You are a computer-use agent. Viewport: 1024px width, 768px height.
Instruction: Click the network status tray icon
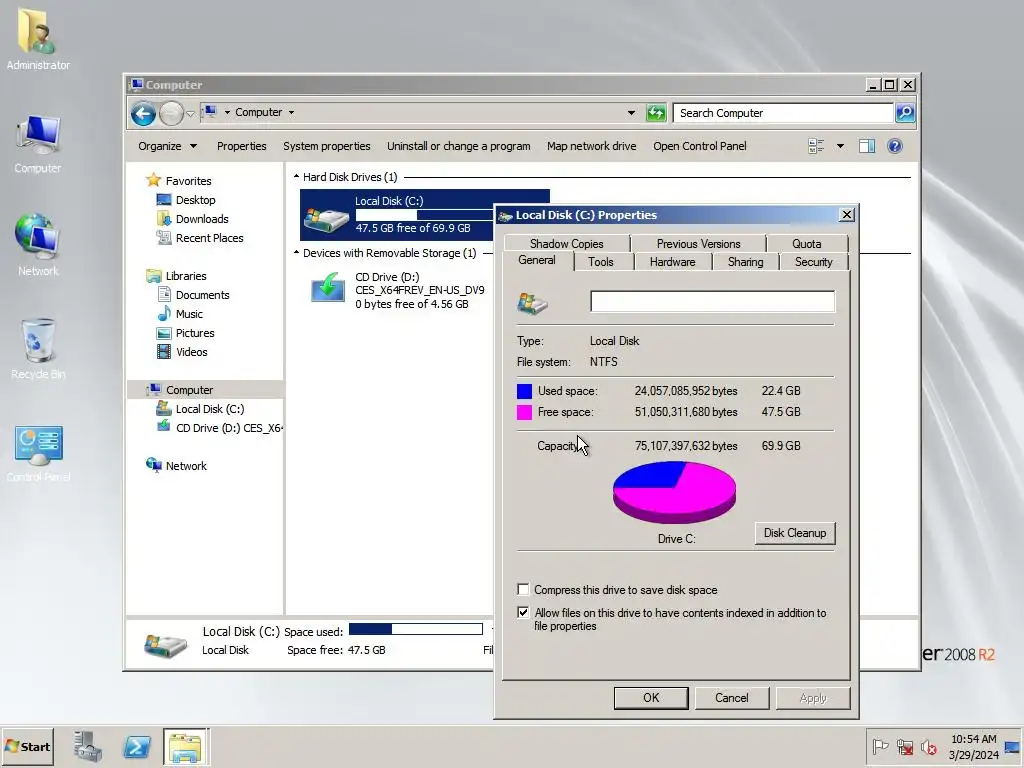coord(905,746)
